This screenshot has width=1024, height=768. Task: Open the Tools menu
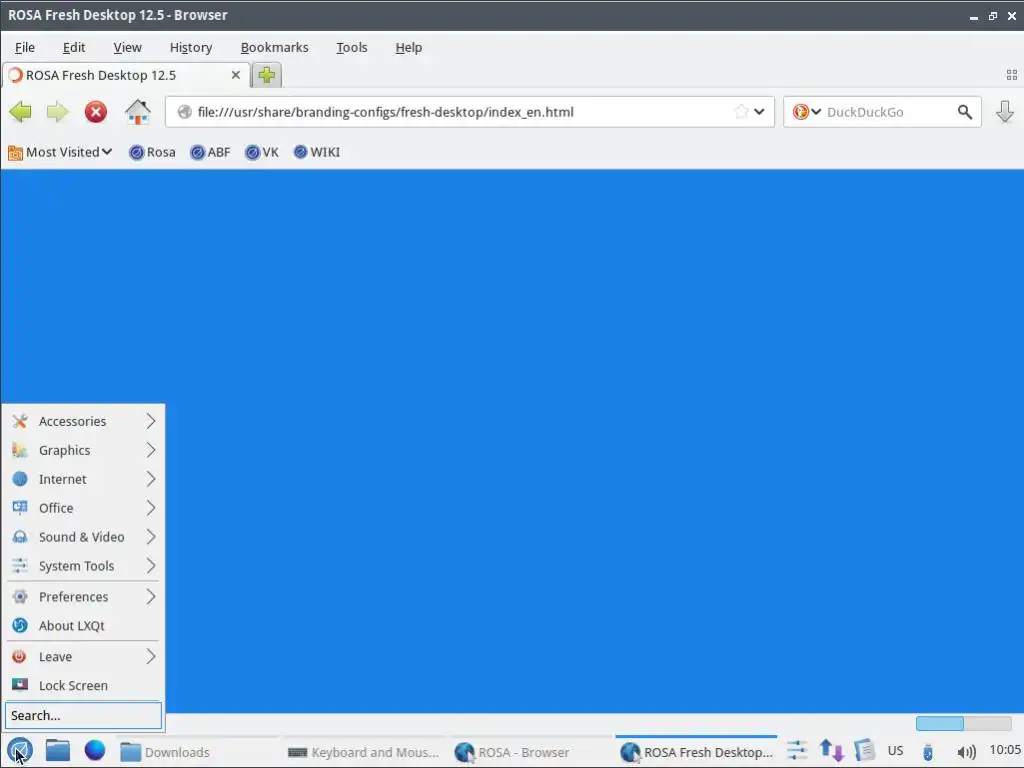[x=352, y=48]
